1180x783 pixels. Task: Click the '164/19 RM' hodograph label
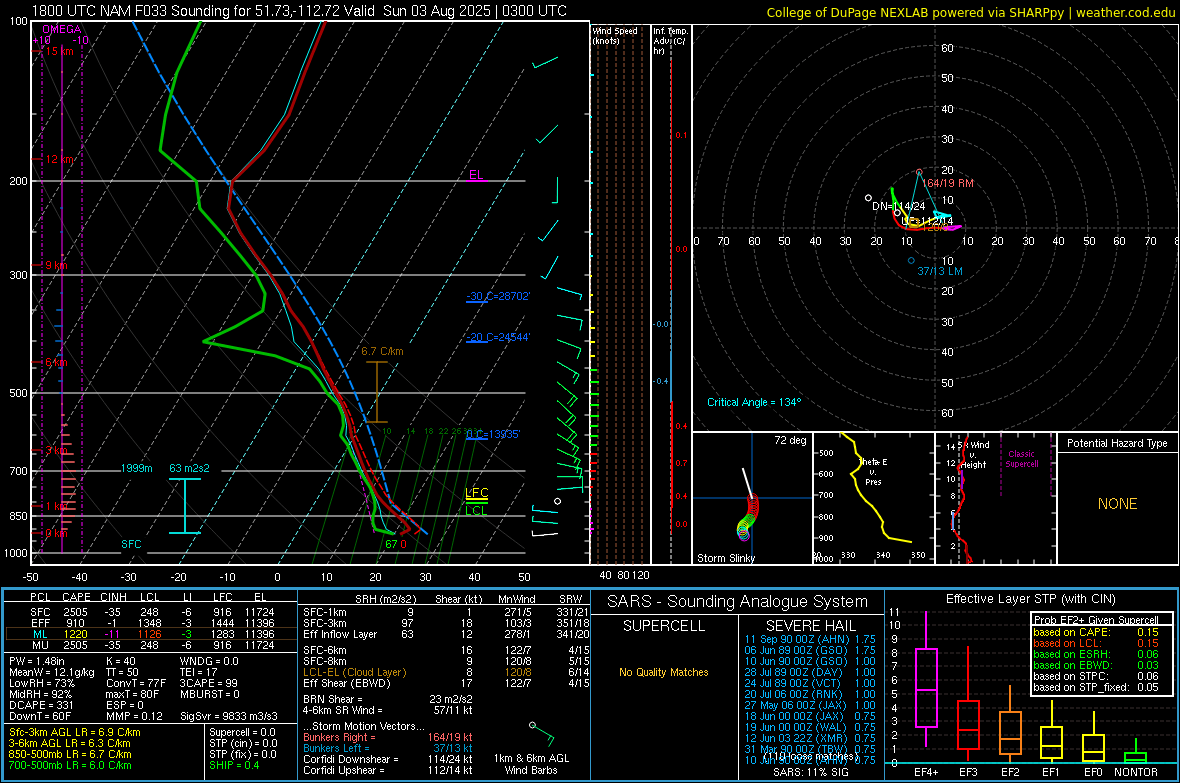pos(948,183)
